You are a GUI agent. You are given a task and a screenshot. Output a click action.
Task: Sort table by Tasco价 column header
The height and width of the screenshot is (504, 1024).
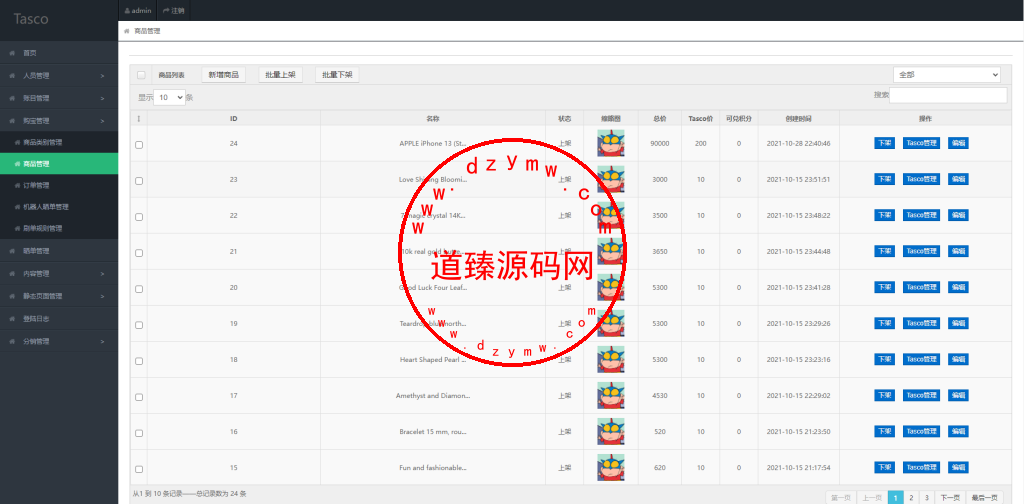[x=701, y=119]
